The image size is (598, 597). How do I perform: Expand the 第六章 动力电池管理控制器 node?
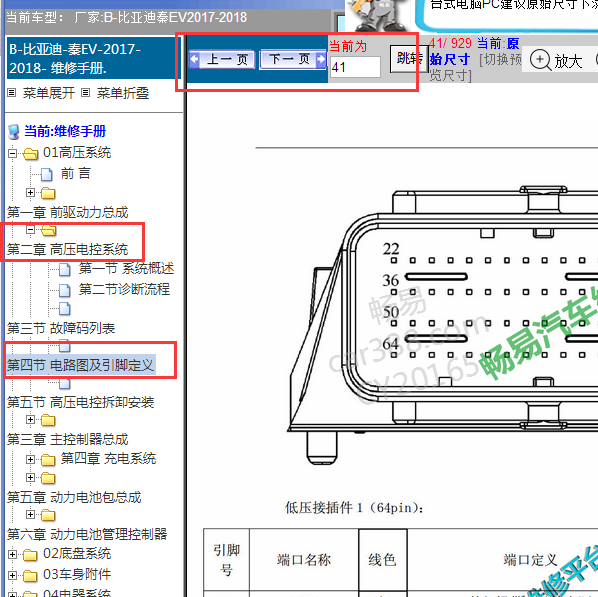(31, 514)
